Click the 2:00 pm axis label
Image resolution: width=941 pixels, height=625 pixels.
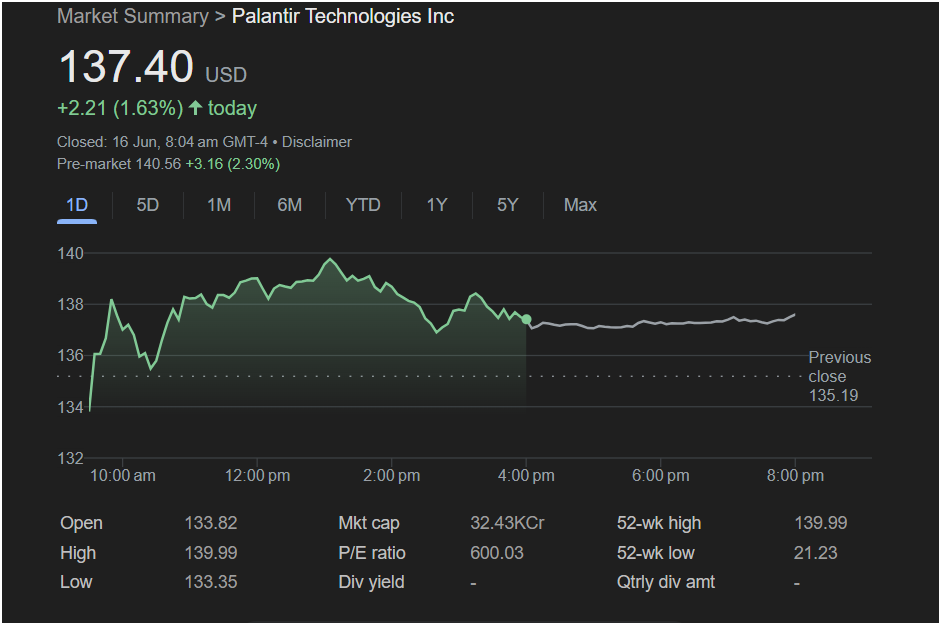pyautogui.click(x=391, y=476)
